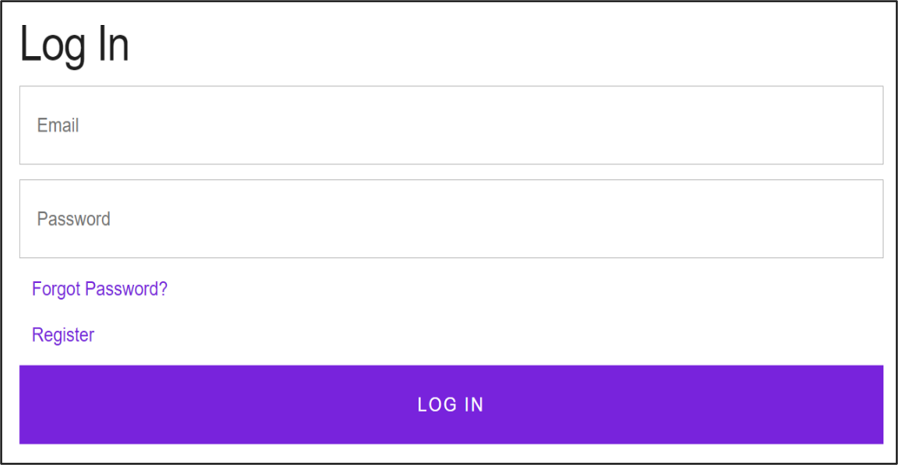Click the white LOG IN label text
Viewport: 898px width, 465px height.
450,405
